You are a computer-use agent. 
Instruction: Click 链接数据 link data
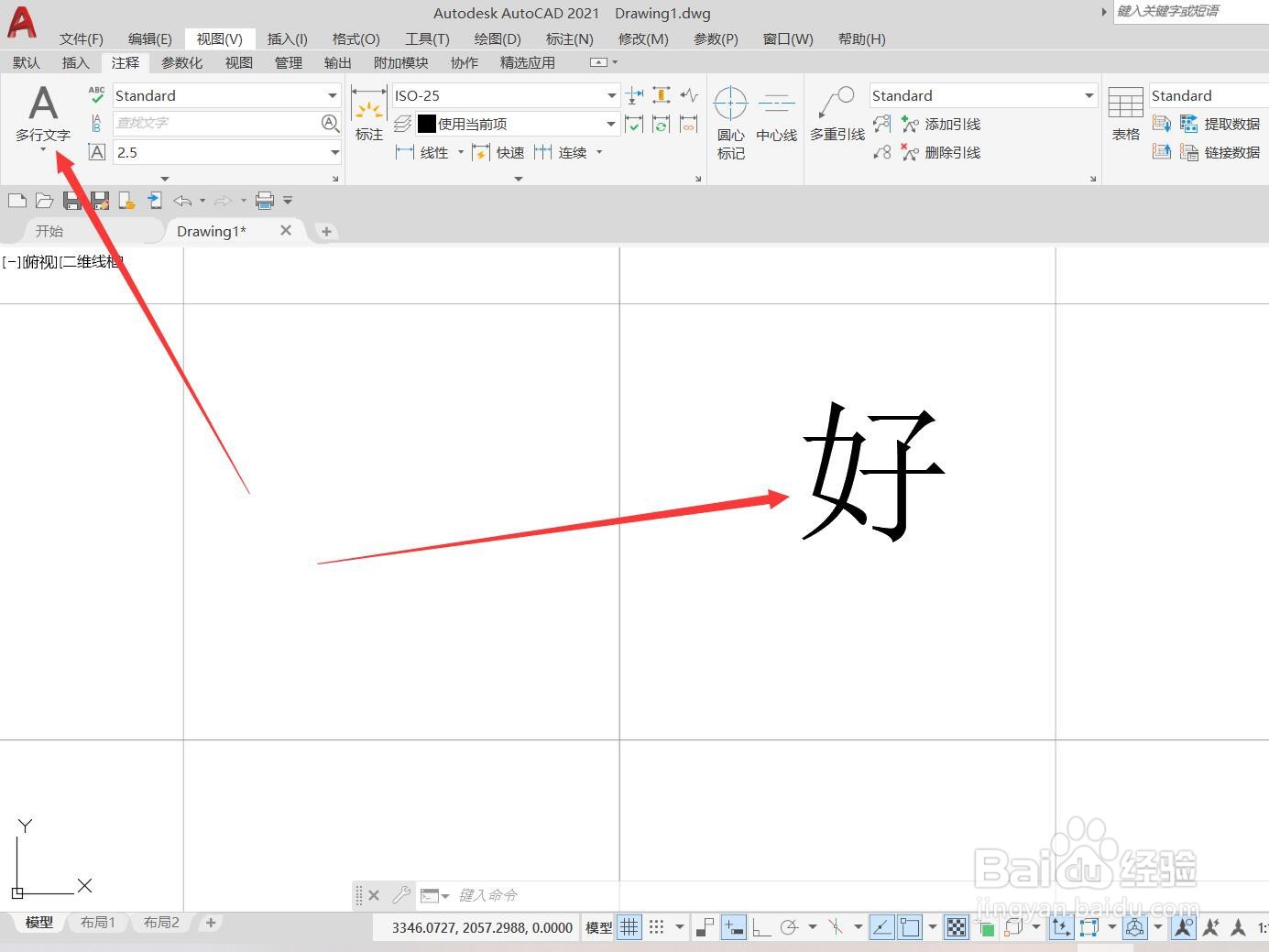[x=1220, y=152]
